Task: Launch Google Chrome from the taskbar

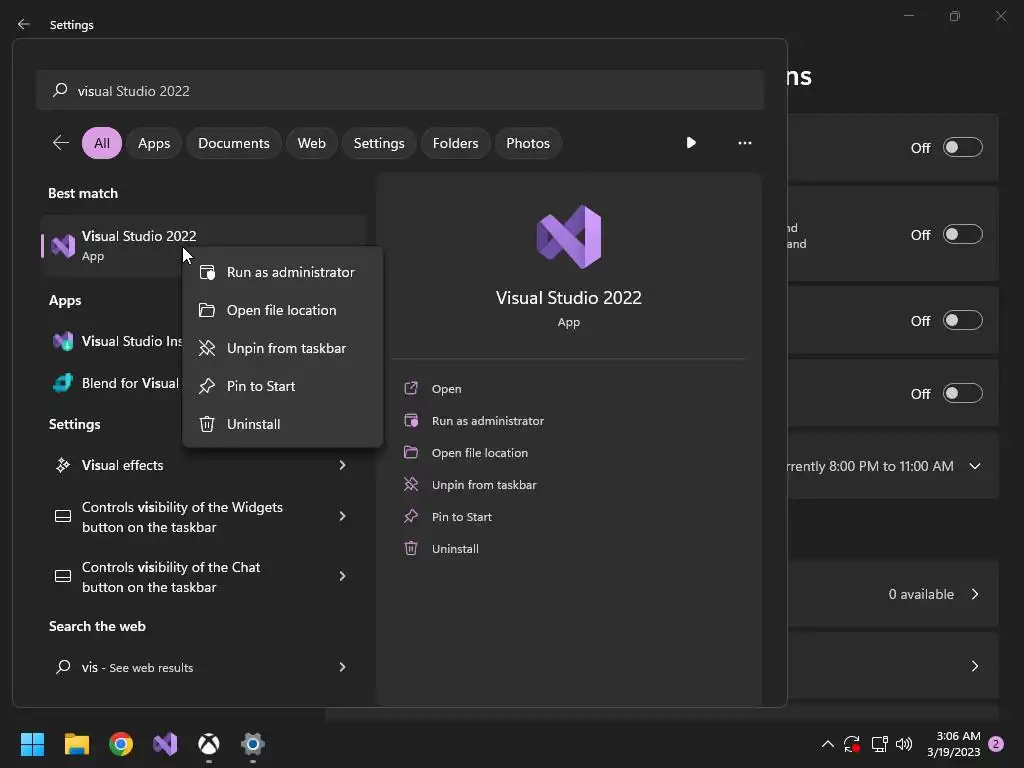Action: [x=121, y=744]
